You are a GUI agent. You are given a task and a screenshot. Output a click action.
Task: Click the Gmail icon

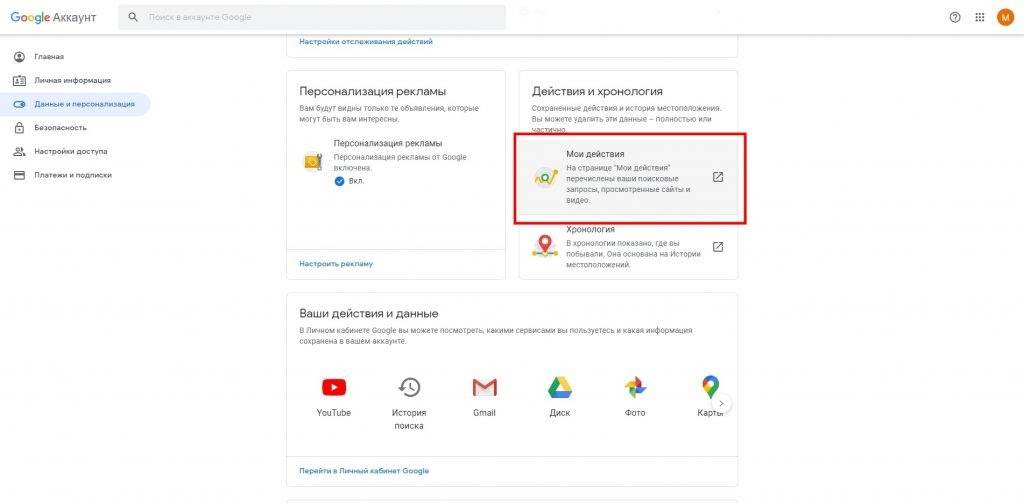(484, 388)
